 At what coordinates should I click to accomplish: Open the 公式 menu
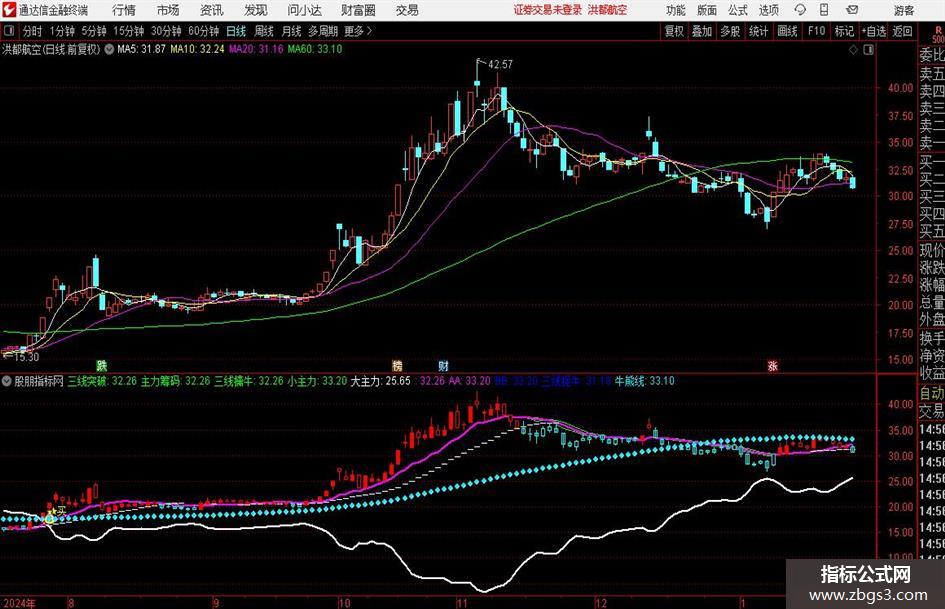(738, 10)
